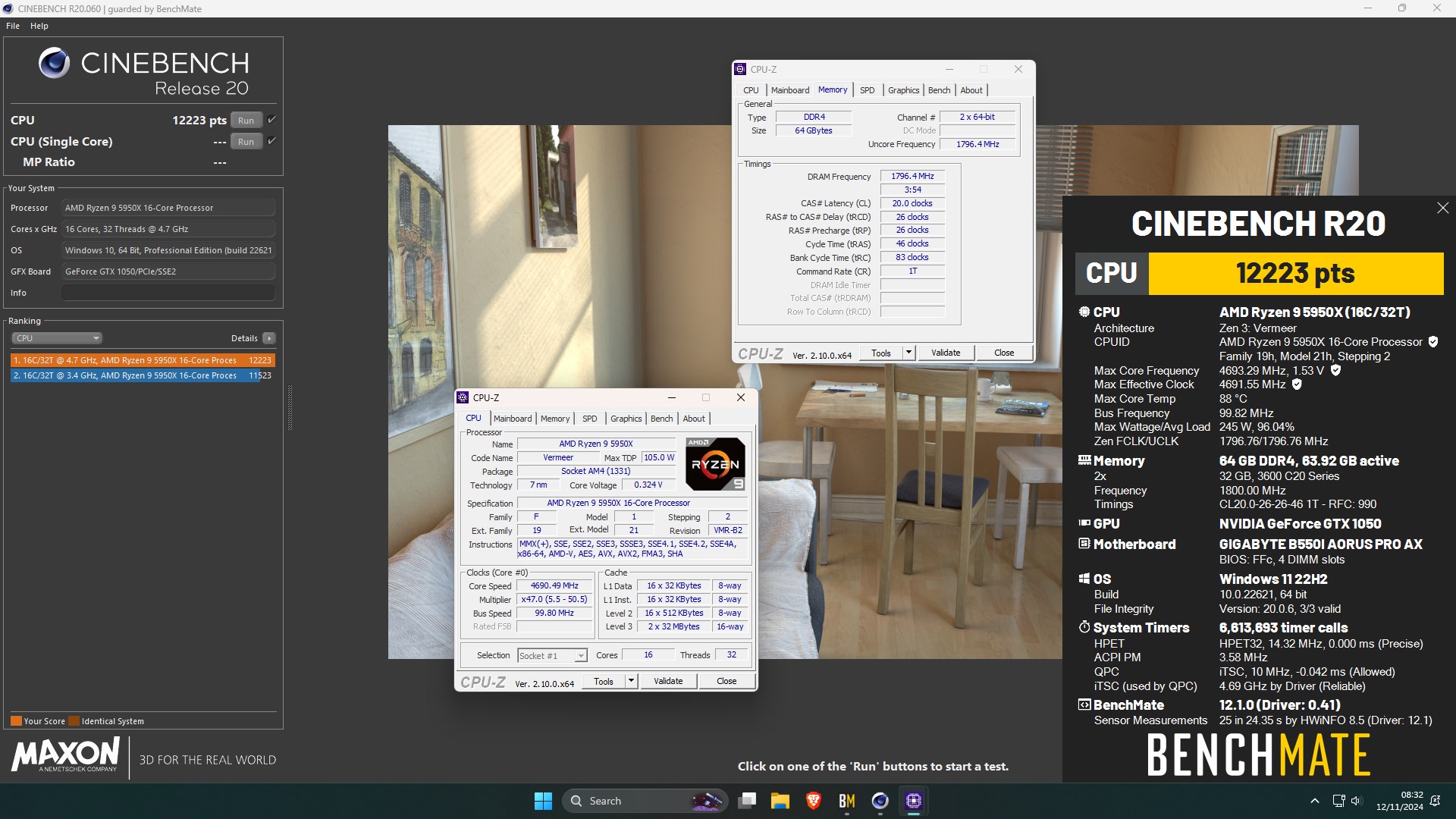Image resolution: width=1456 pixels, height=819 pixels.
Task: Switch to Mainboard tab in CPU window
Action: [513, 419]
